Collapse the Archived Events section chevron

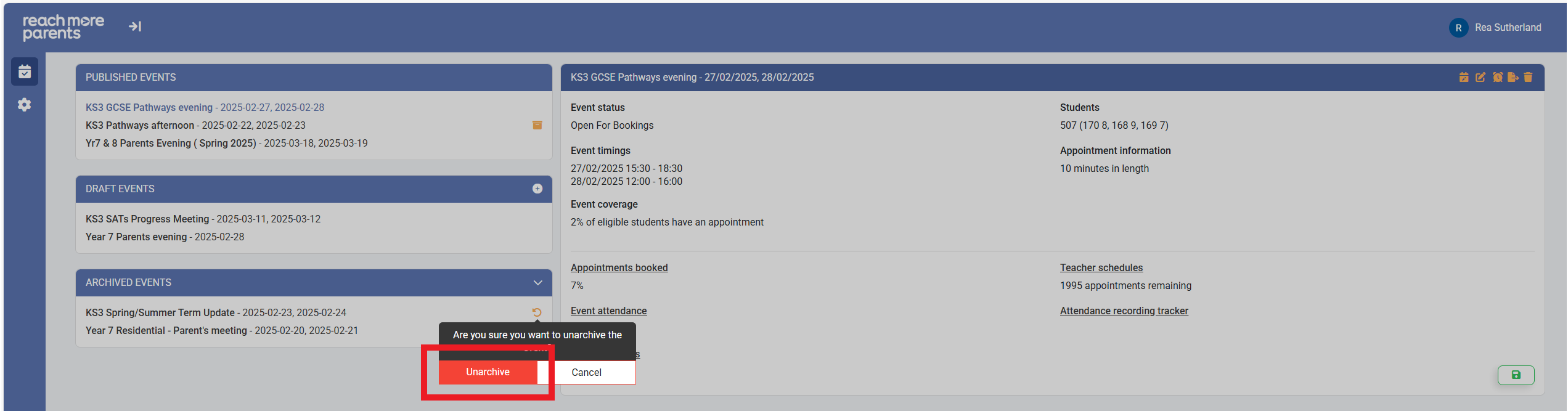(537, 283)
